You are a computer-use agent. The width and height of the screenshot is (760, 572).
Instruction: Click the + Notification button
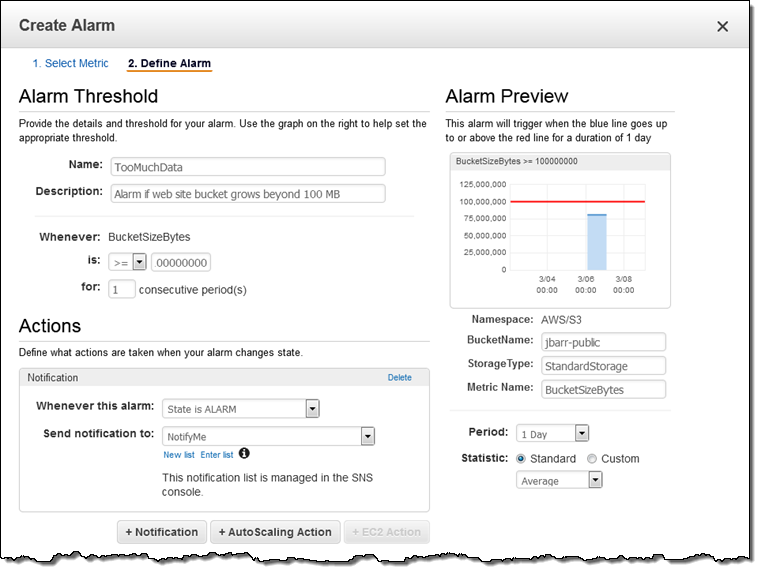(162, 532)
